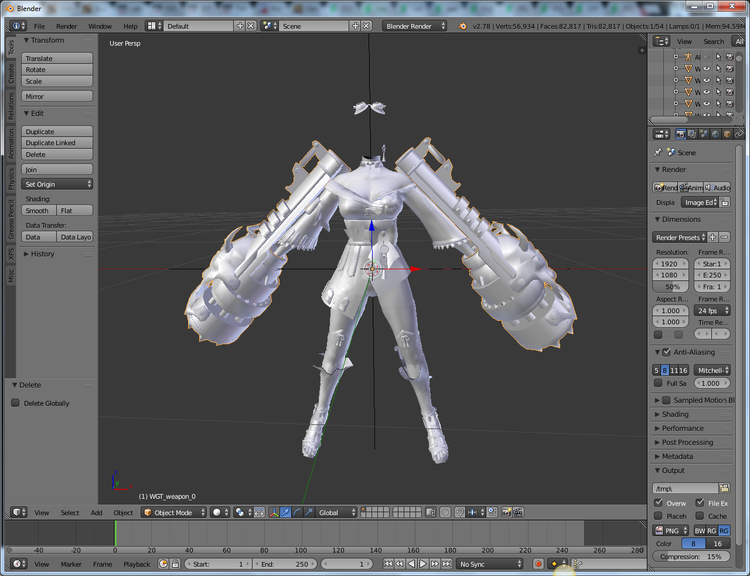Open timeline editor type selector icon
Viewport: 750px width, 576px height.
[18, 564]
